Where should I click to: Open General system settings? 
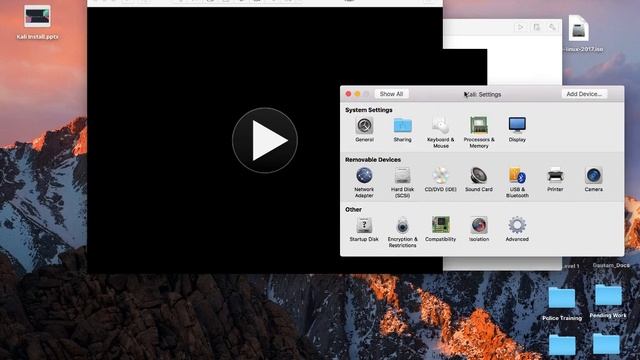pos(364,130)
